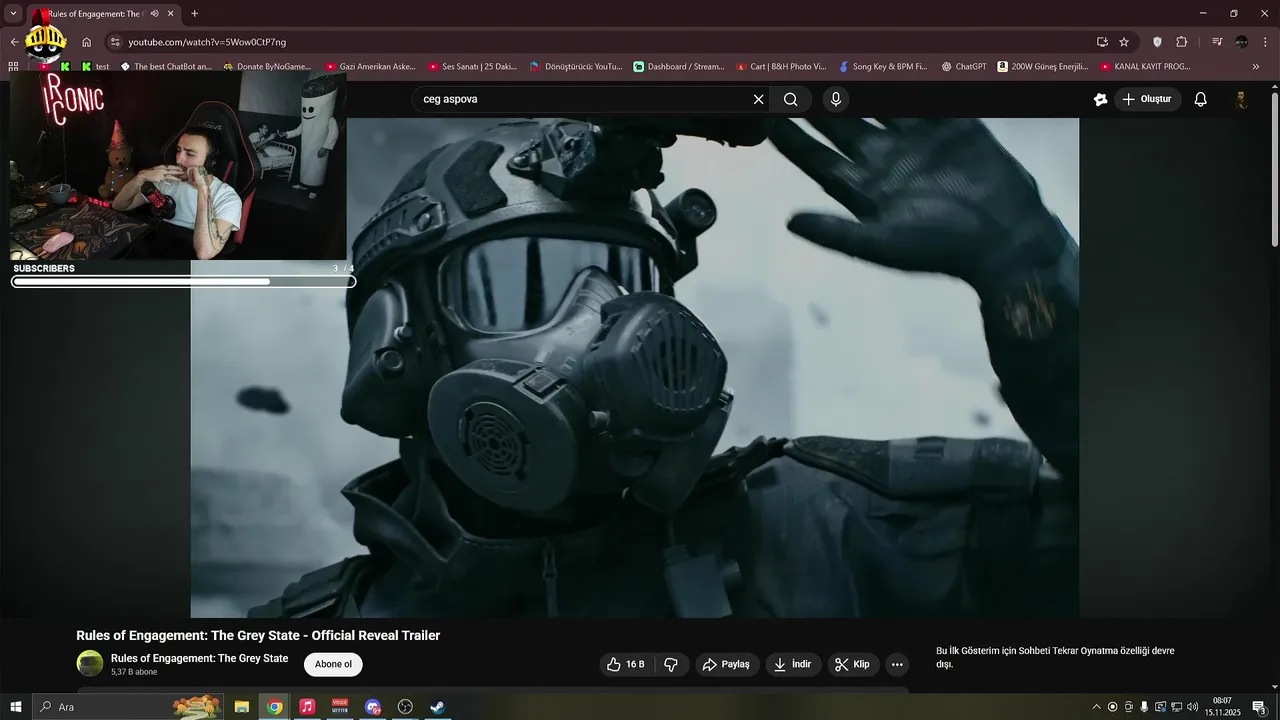Start voice search with the microphone icon

tap(836, 99)
